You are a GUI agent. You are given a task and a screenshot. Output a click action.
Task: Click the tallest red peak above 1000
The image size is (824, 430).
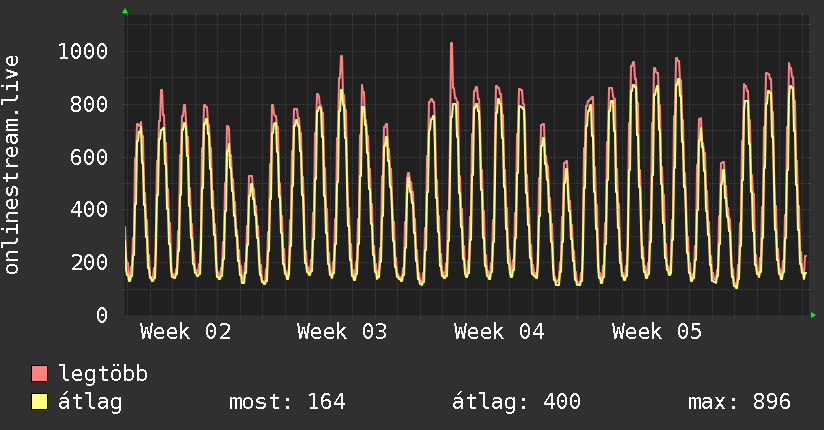451,45
